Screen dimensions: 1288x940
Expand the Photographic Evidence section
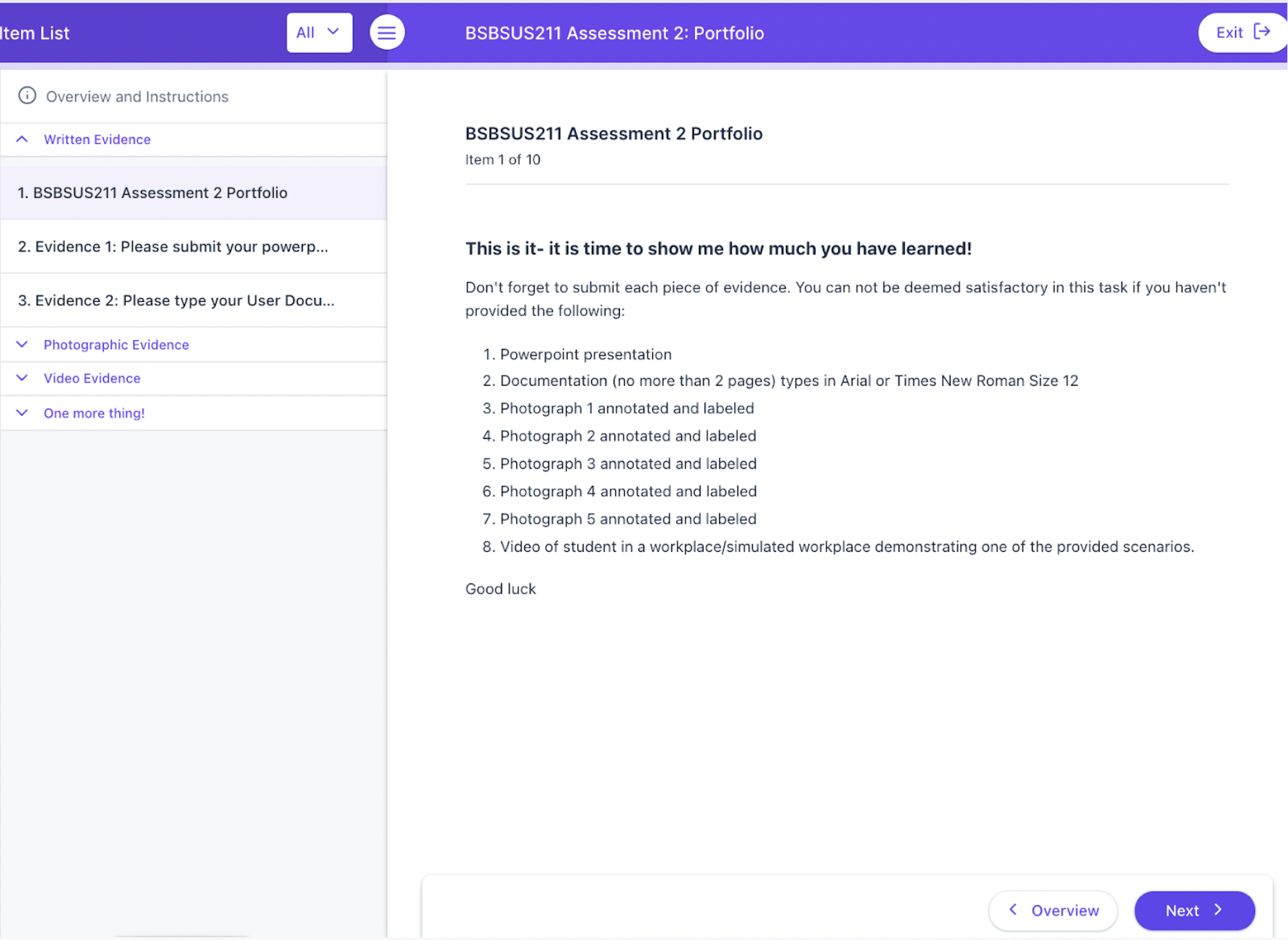(22, 344)
